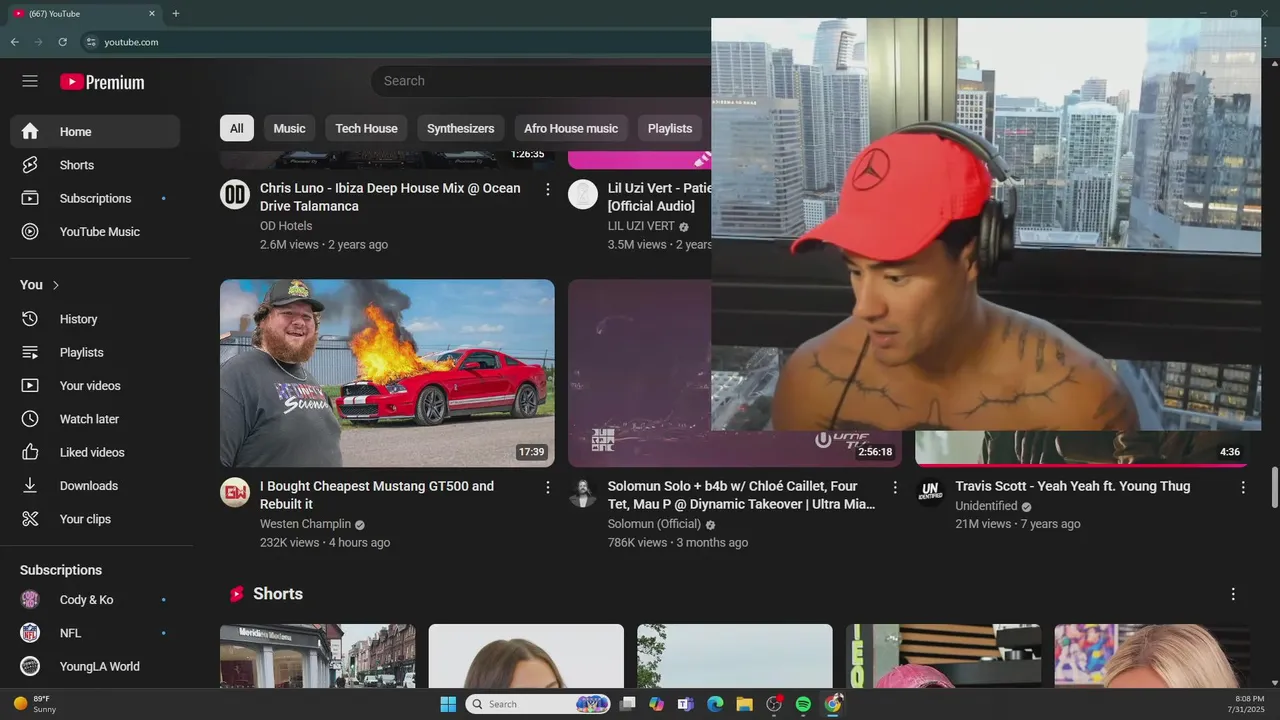
Task: Expand the You section chevron
Action: pos(56,285)
